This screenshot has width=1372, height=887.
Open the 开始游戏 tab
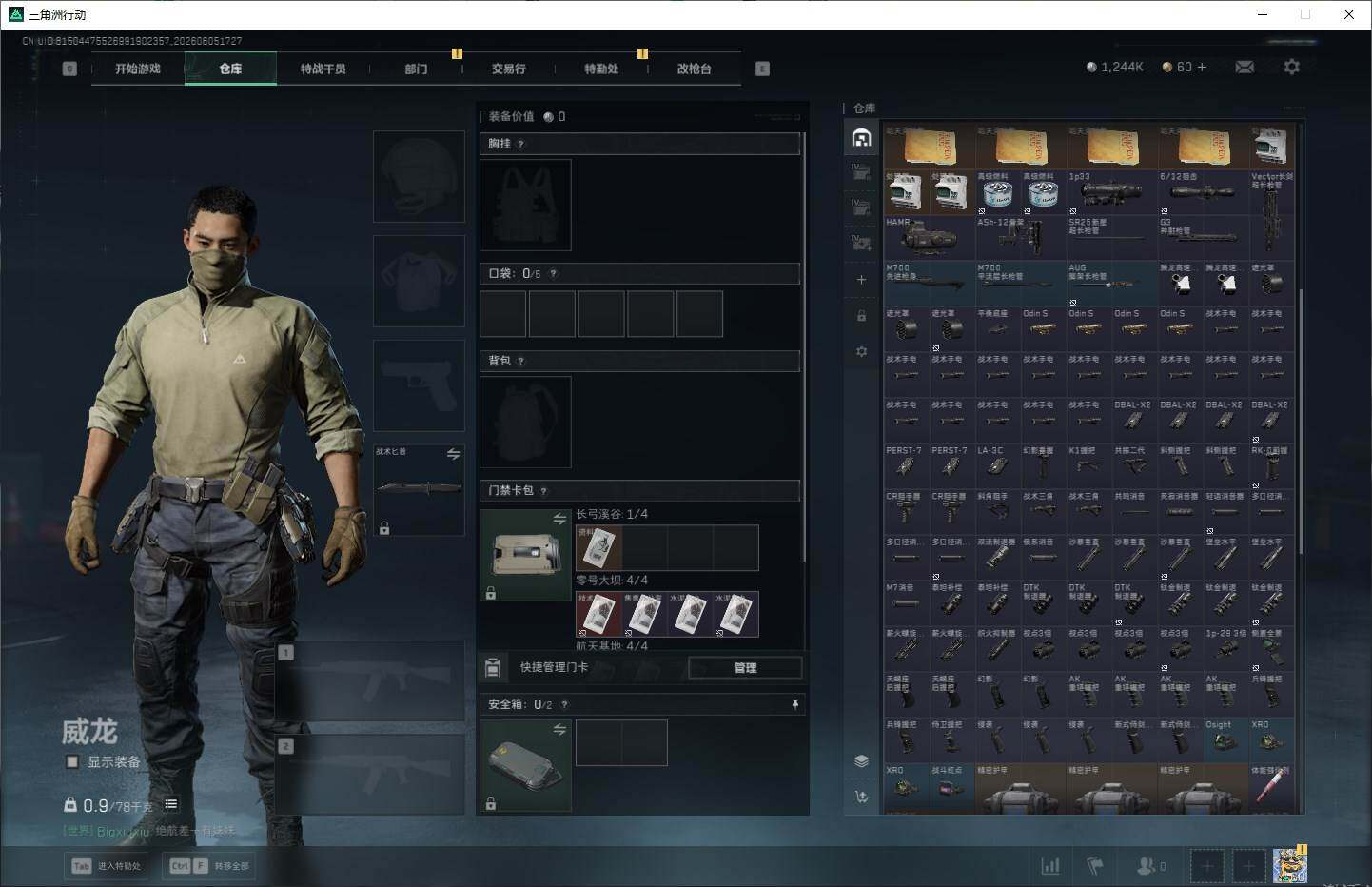pyautogui.click(x=138, y=69)
